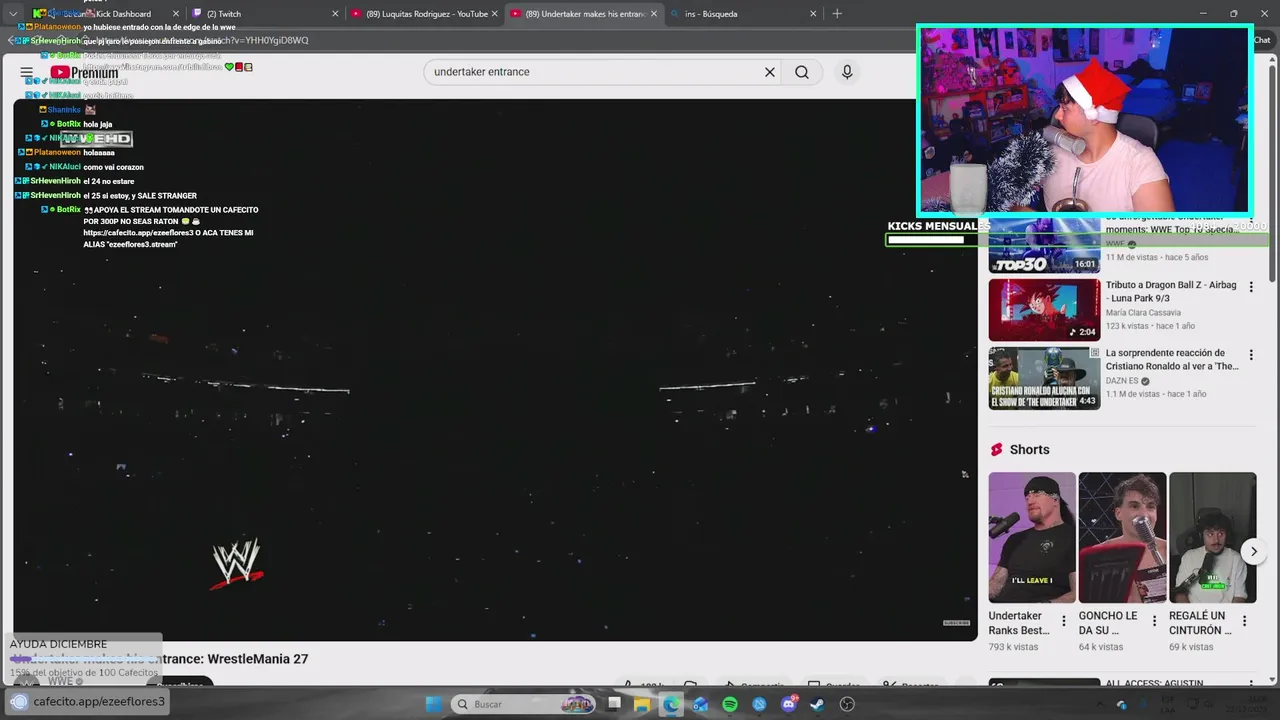Open Tributo a Dragon Ball Z thumbnail
The image size is (1280, 720).
(x=1044, y=310)
